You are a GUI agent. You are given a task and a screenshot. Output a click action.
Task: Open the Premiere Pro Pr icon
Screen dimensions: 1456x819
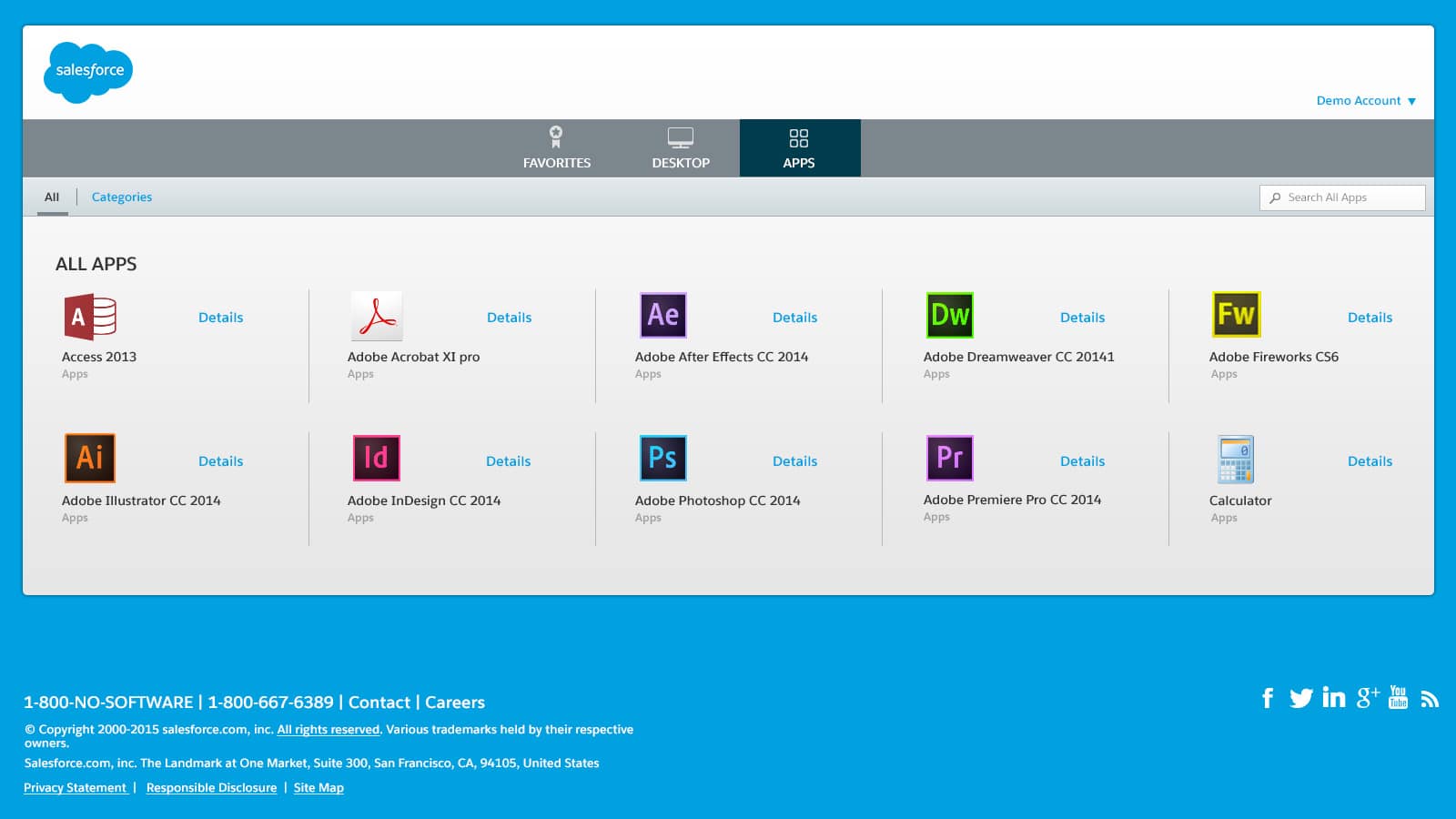pos(950,458)
